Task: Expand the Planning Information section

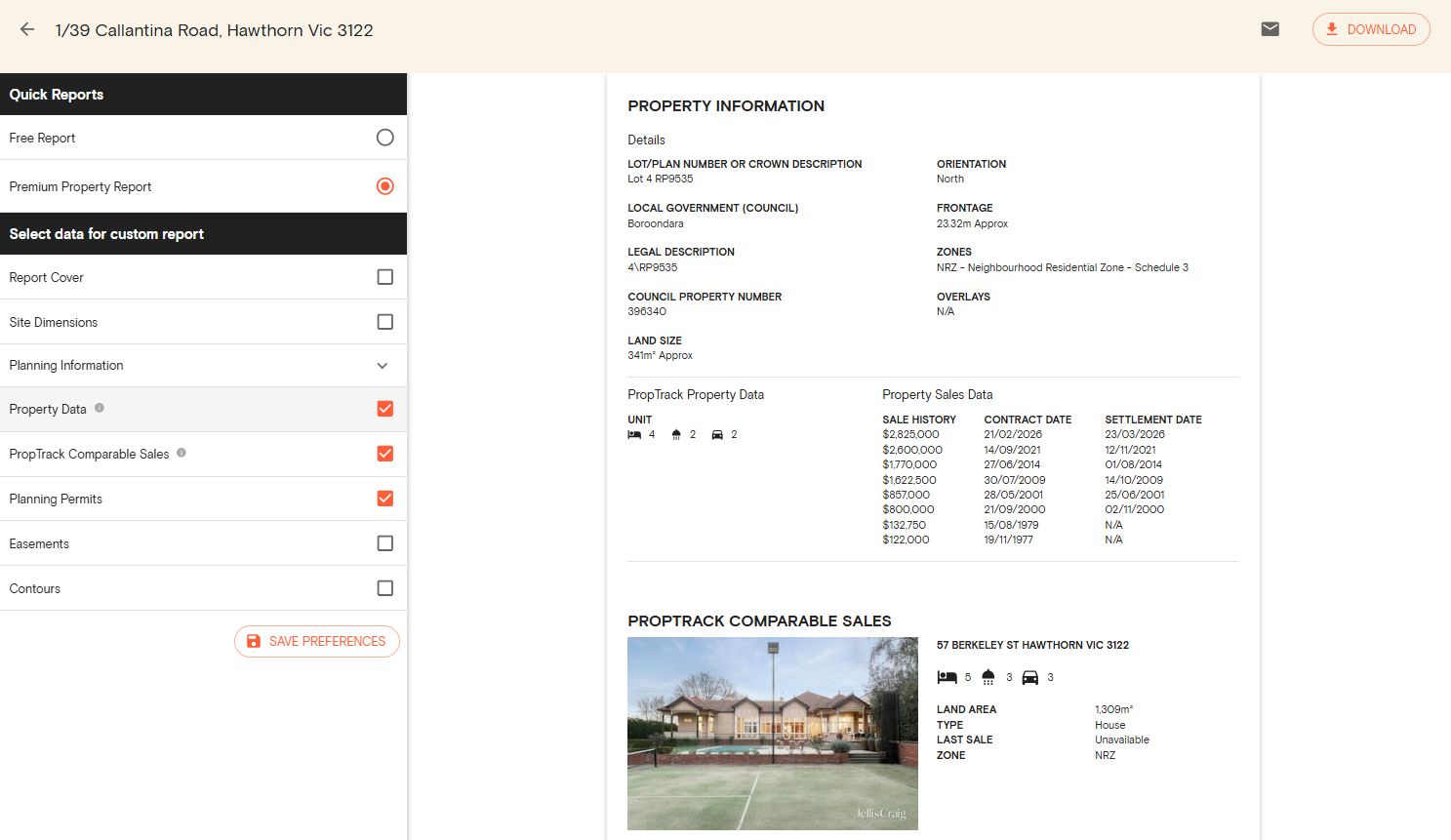Action: pos(383,366)
